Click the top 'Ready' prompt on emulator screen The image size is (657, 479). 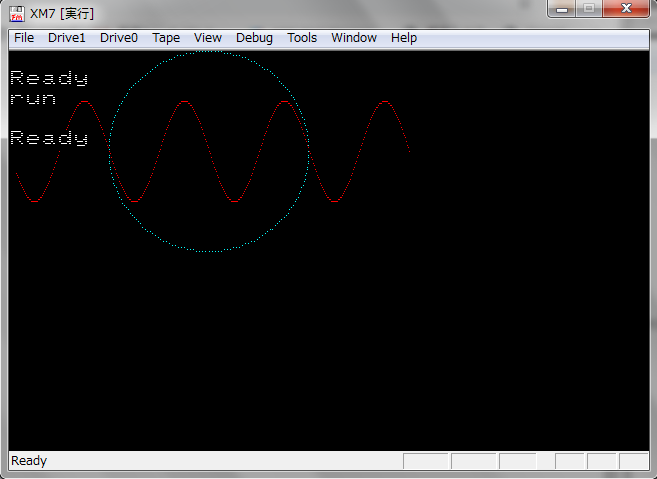[x=49, y=78]
